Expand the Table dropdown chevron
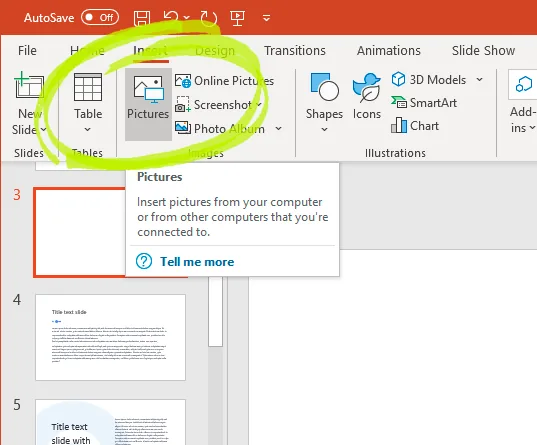The height and width of the screenshot is (445, 537). 88,129
